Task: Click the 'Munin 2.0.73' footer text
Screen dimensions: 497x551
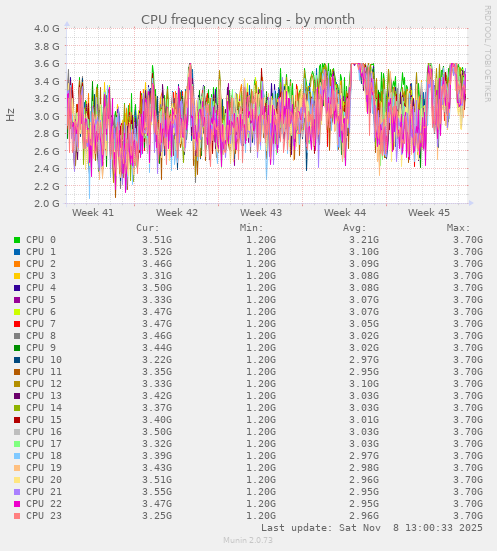Action: (248, 540)
